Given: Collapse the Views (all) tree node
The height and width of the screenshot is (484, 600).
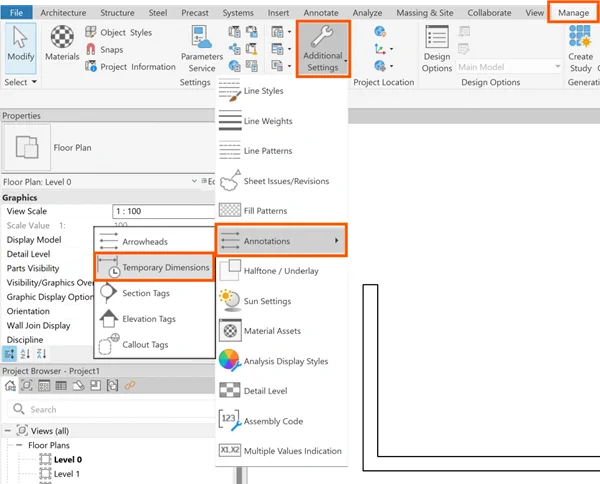Looking at the screenshot, I should click(8, 431).
